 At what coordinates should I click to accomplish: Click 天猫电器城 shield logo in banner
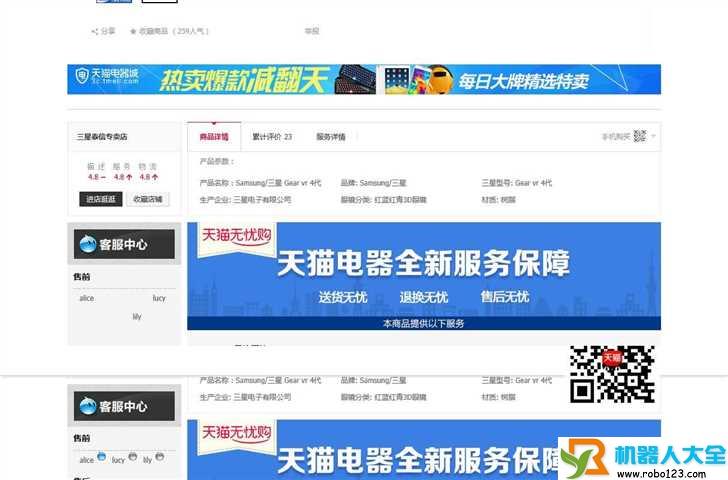(82, 76)
